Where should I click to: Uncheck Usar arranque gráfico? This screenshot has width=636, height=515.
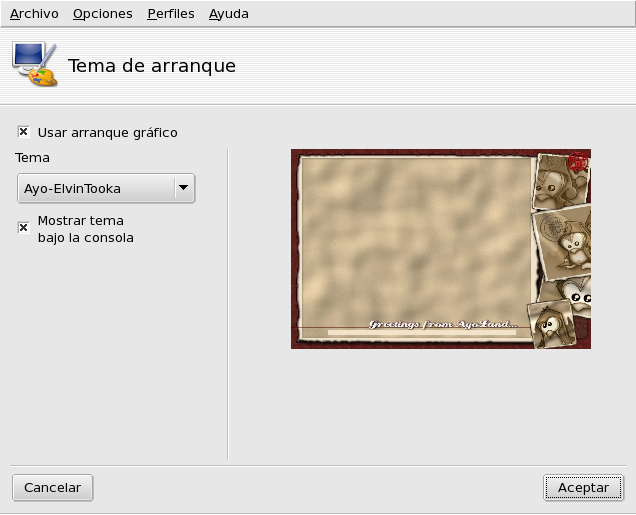(24, 132)
